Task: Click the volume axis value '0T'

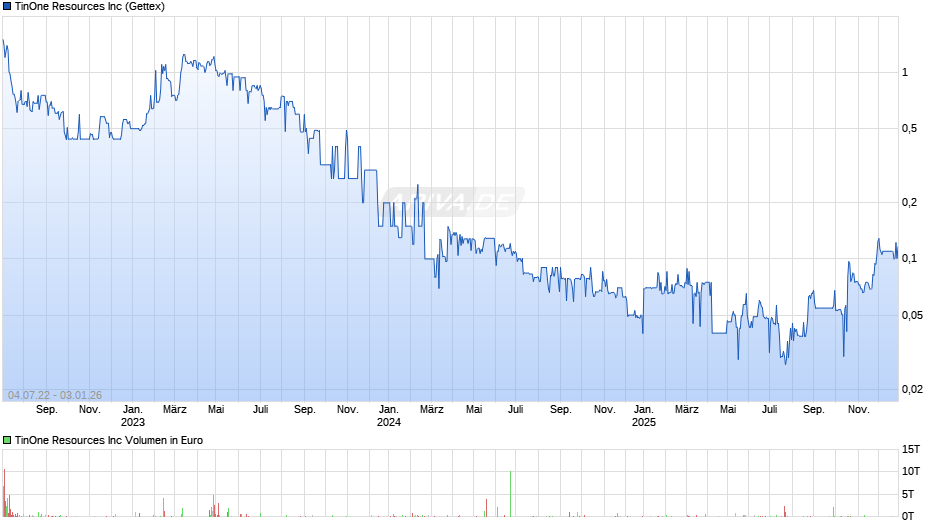Action: [x=908, y=516]
